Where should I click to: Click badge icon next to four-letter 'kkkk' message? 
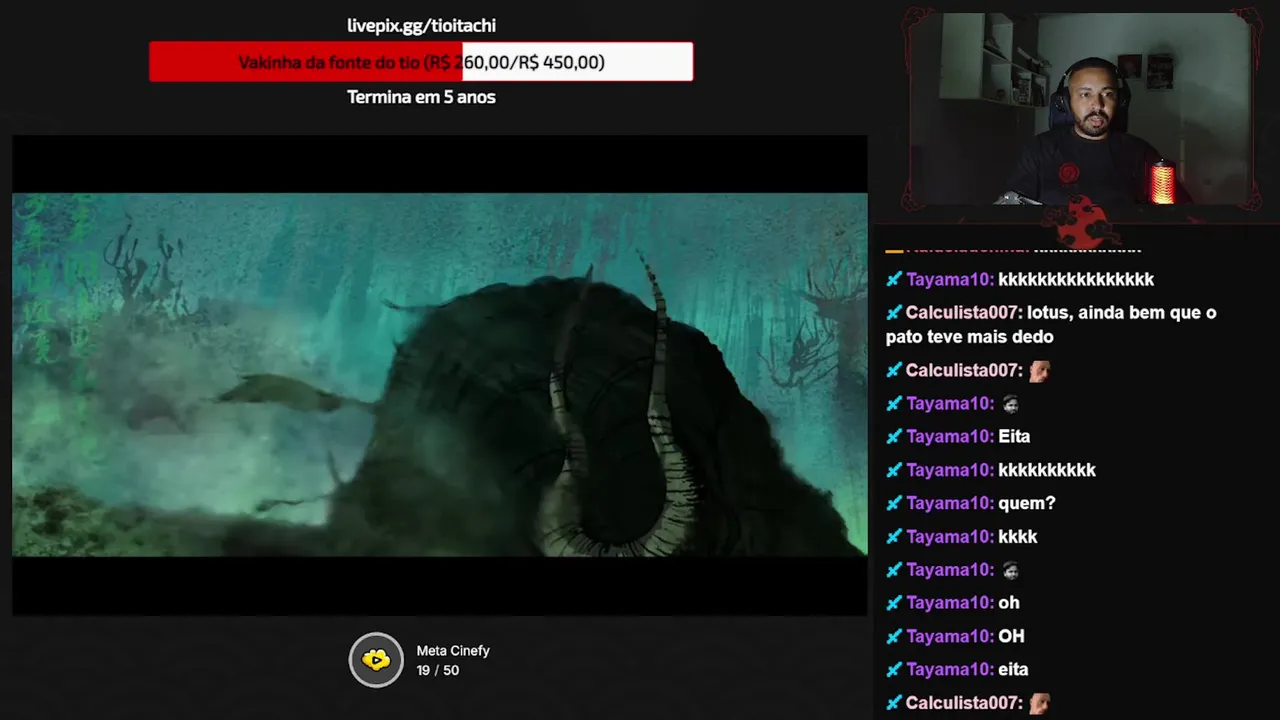894,536
